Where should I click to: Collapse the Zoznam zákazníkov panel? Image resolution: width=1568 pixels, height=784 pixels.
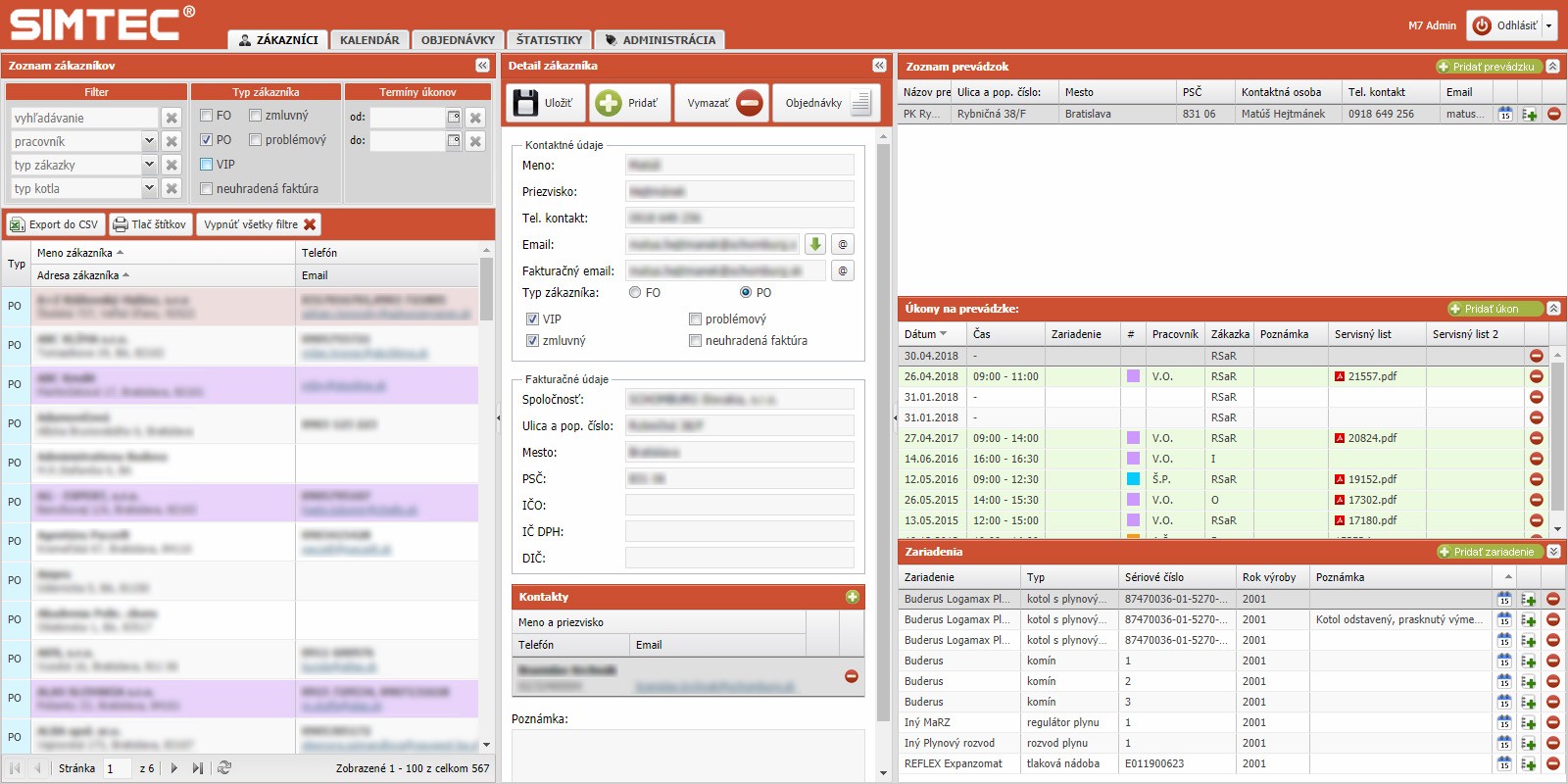point(482,66)
